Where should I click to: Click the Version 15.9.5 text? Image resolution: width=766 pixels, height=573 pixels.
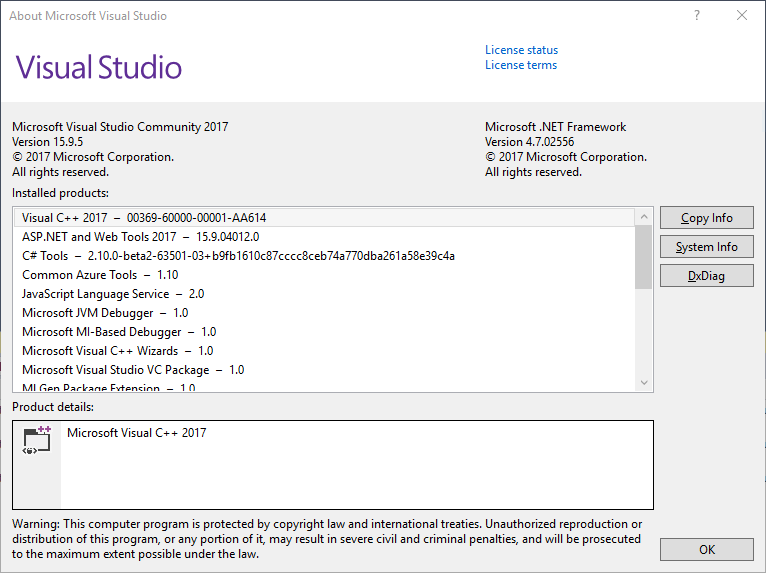click(x=48, y=142)
